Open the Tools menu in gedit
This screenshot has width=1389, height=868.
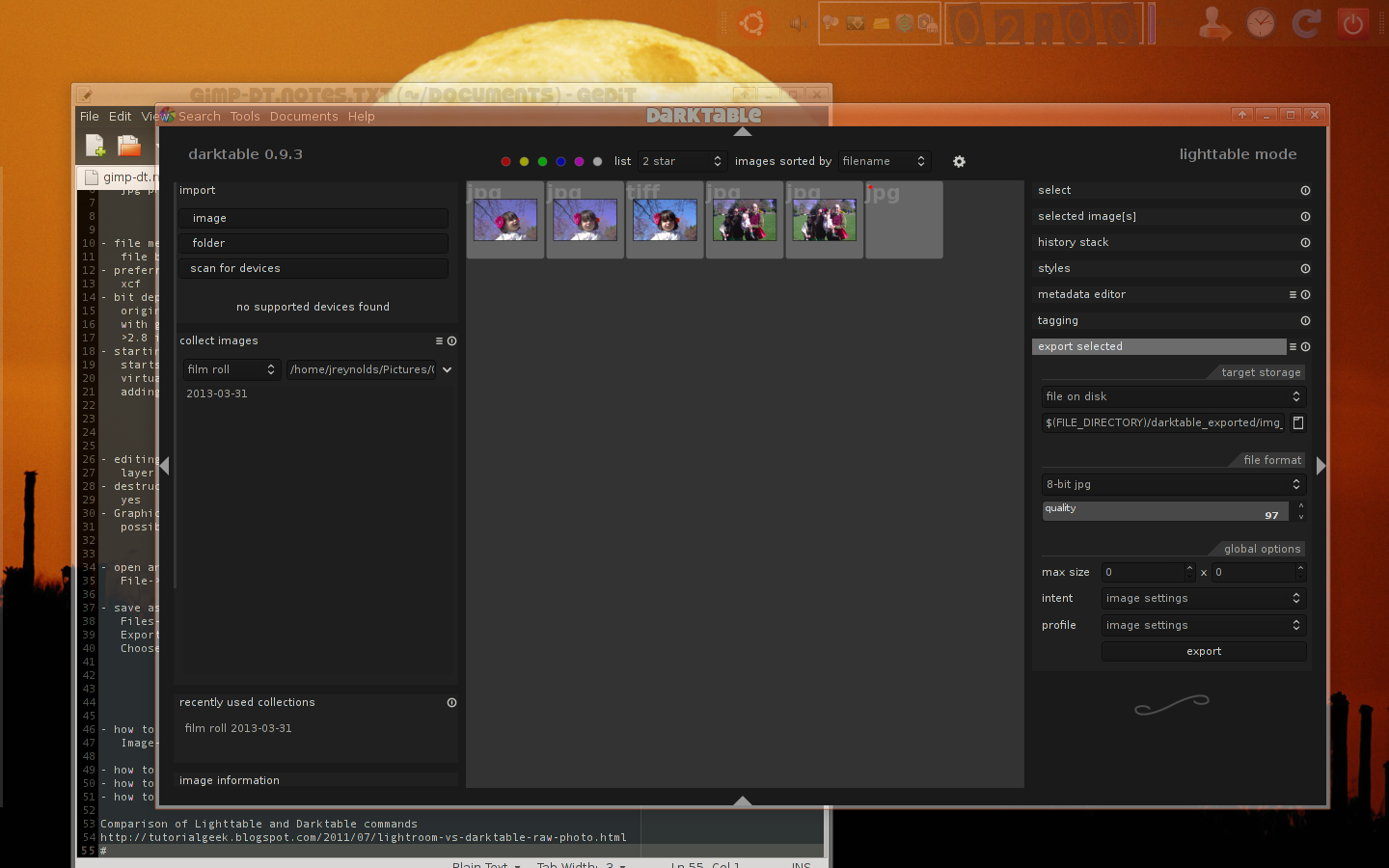pos(244,117)
